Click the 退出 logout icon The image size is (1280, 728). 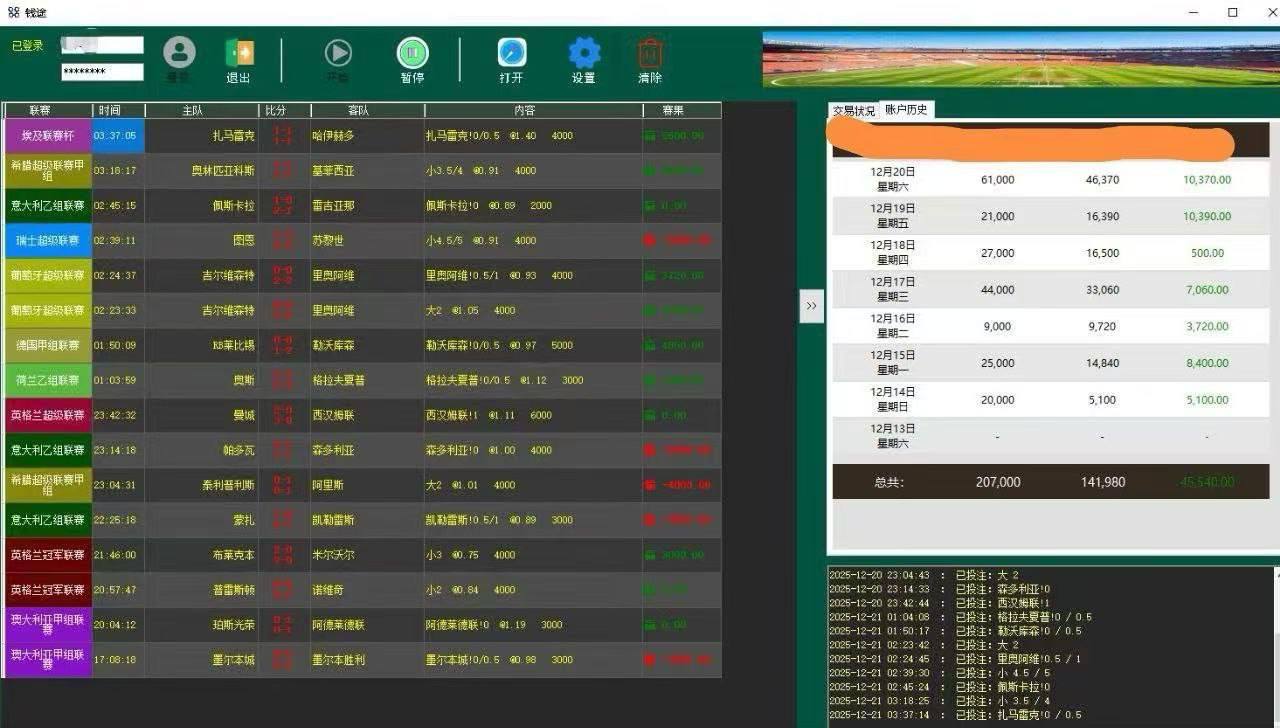239,53
